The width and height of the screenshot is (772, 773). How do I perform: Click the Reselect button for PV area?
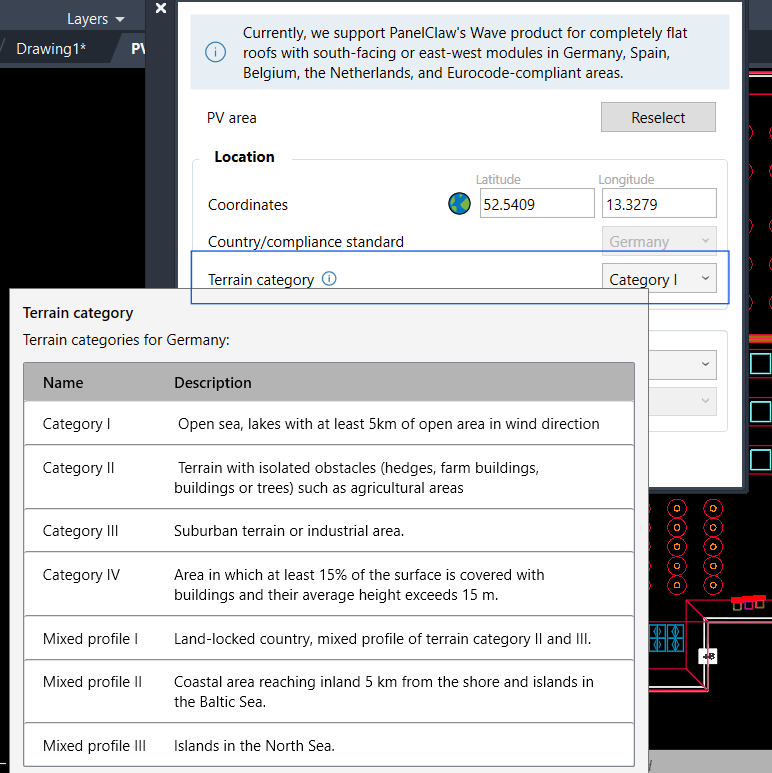click(658, 117)
